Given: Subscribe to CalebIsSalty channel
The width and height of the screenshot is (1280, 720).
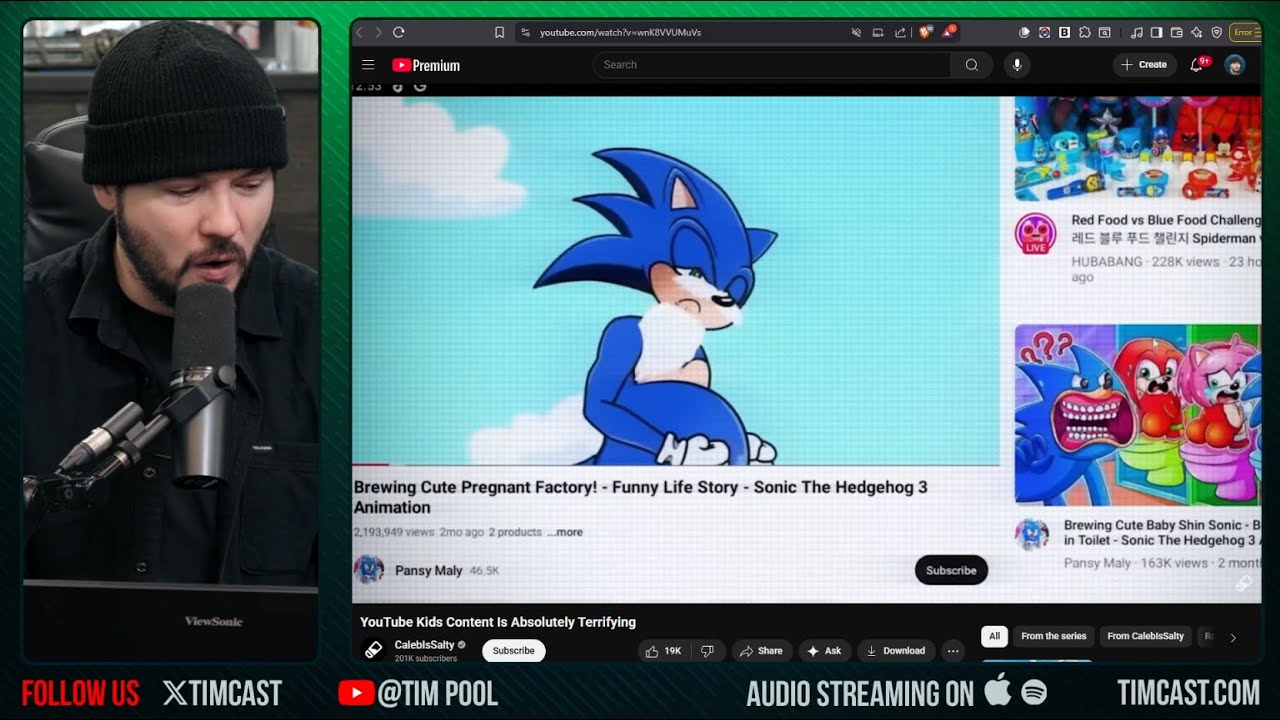Looking at the screenshot, I should (x=514, y=651).
